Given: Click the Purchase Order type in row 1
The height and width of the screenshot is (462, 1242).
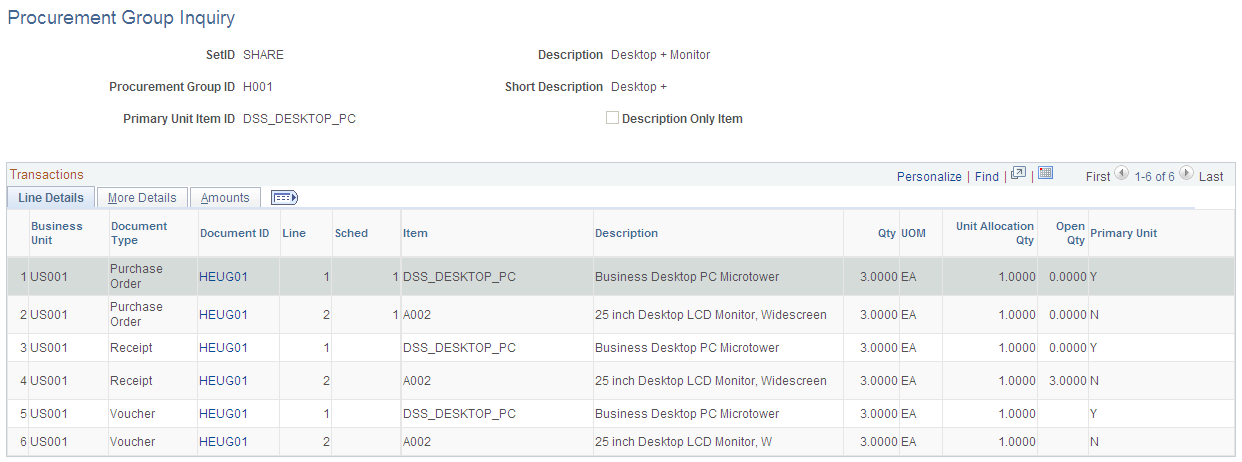Looking at the screenshot, I should coord(136,276).
